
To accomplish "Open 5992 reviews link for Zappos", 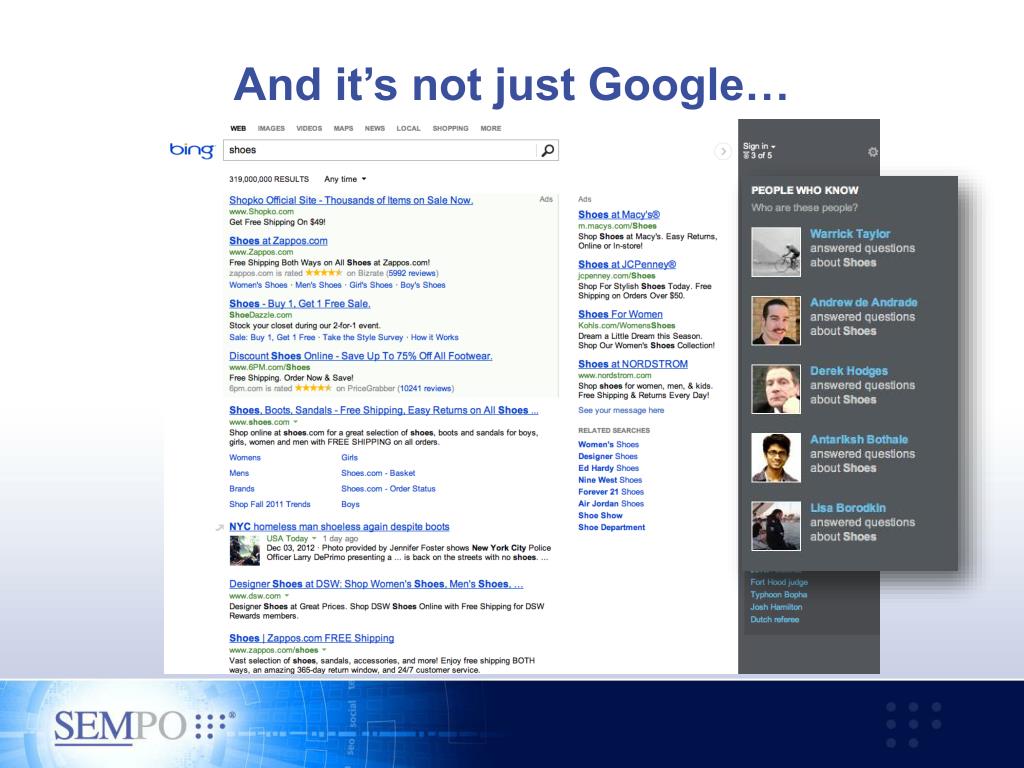I will tap(412, 274).
